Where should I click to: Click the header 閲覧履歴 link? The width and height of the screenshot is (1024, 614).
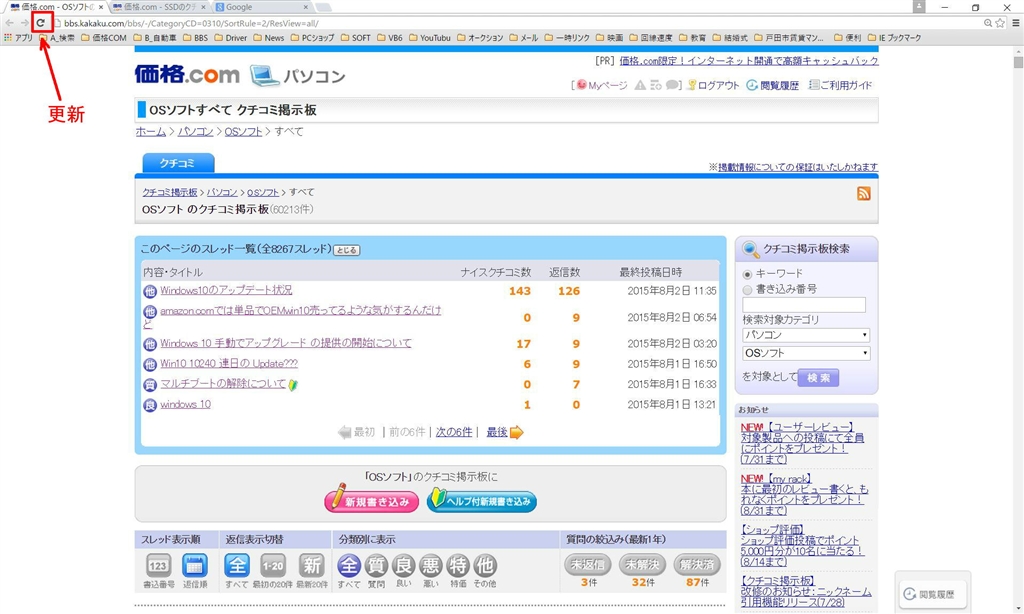[x=779, y=86]
